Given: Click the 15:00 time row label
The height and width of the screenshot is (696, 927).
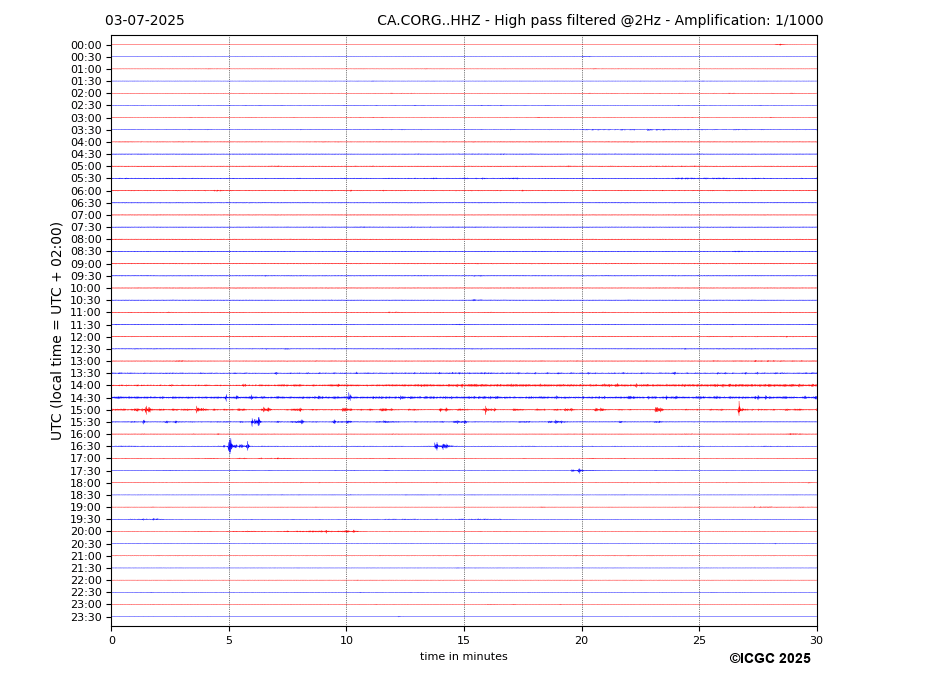Looking at the screenshot, I should click(86, 410).
